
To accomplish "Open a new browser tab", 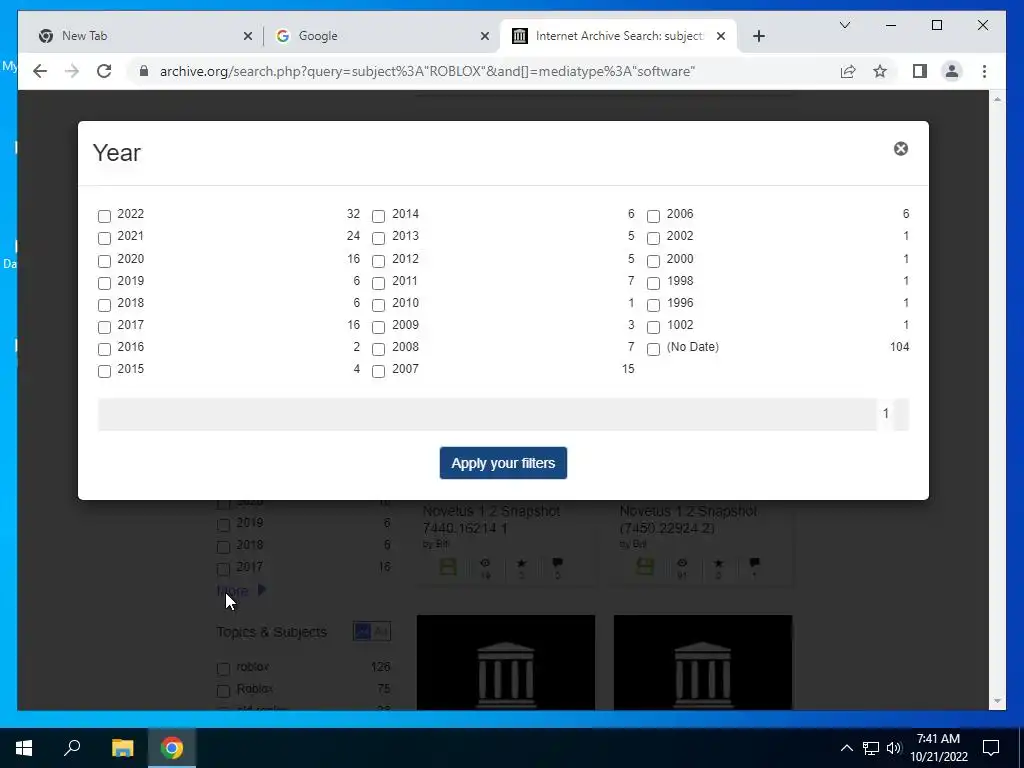I will (759, 36).
